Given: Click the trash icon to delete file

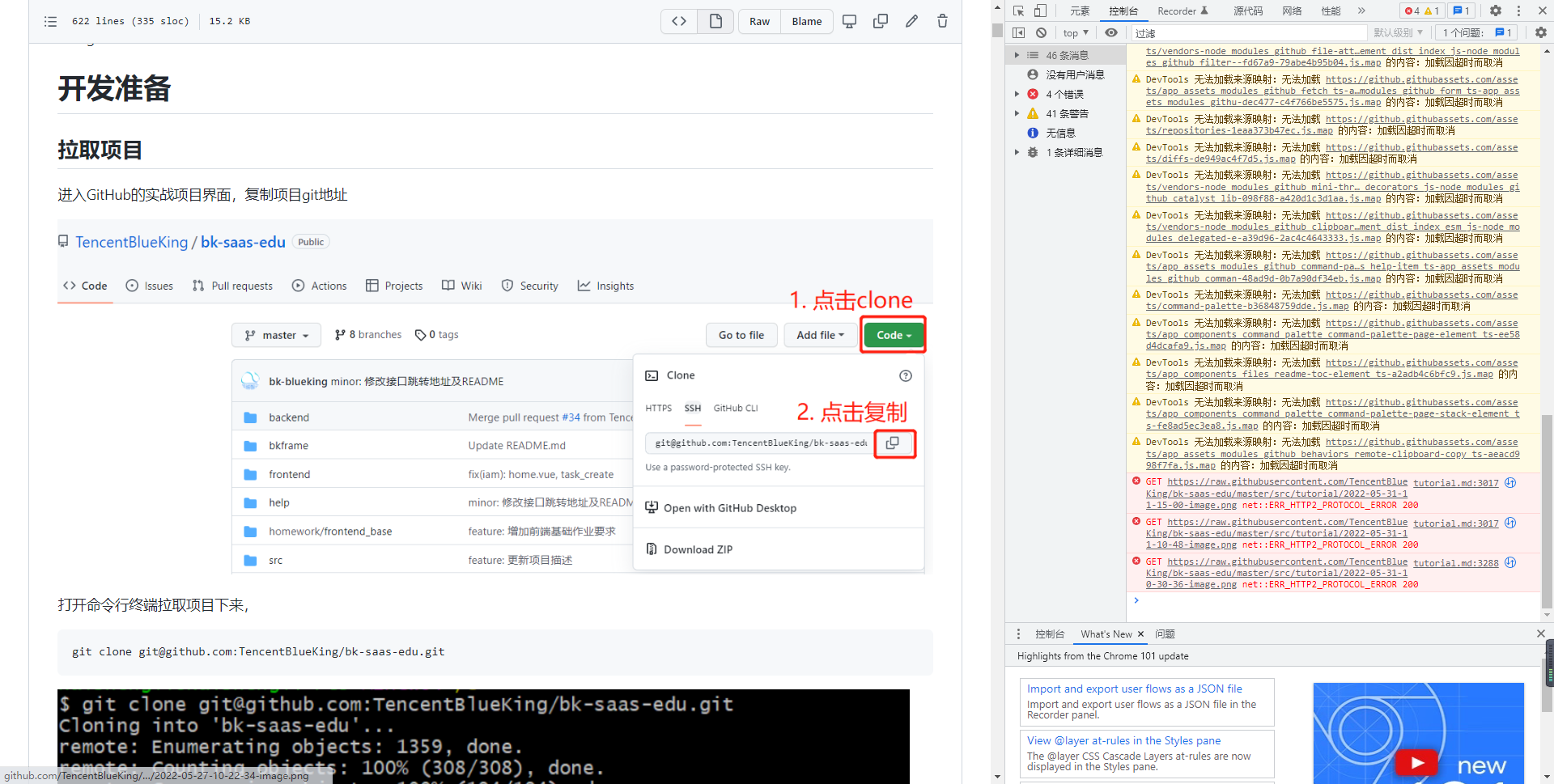Looking at the screenshot, I should [942, 21].
